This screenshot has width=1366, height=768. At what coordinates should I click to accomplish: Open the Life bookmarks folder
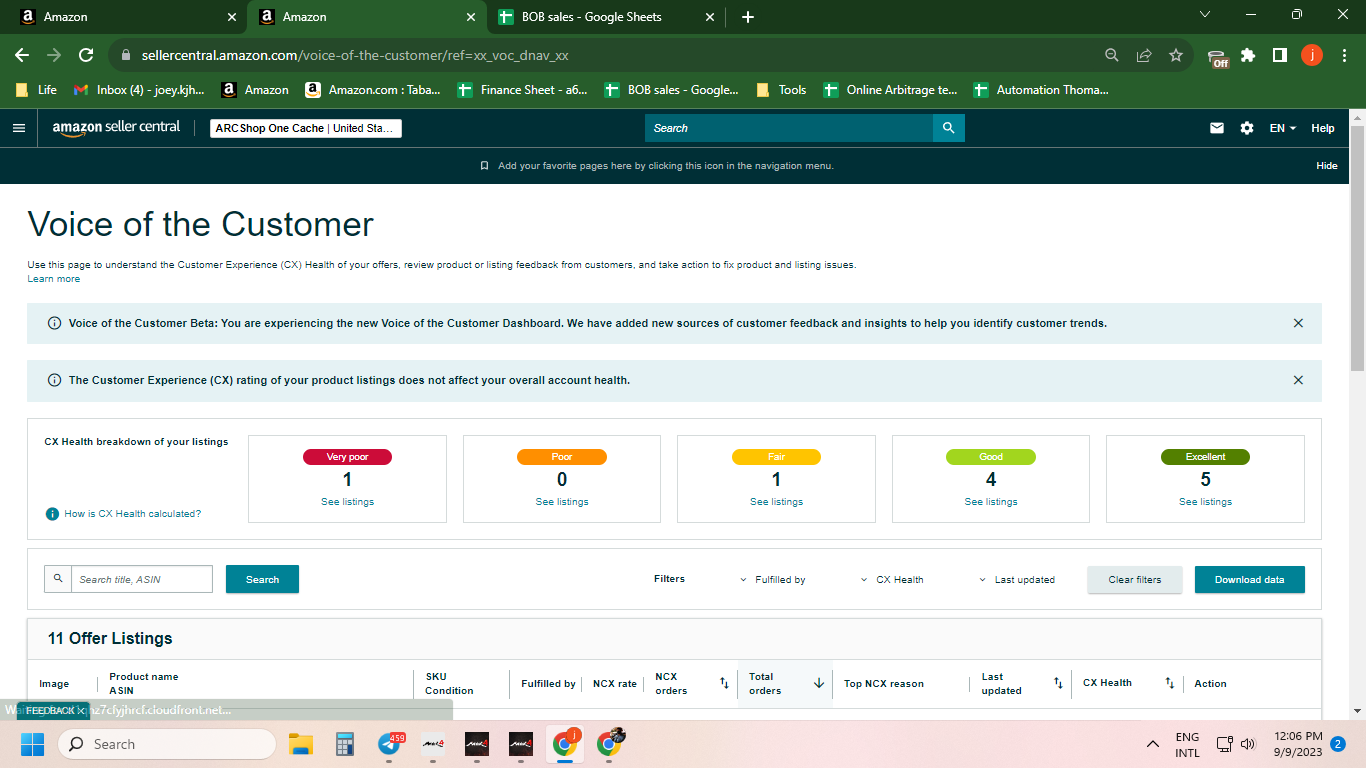[x=36, y=90]
